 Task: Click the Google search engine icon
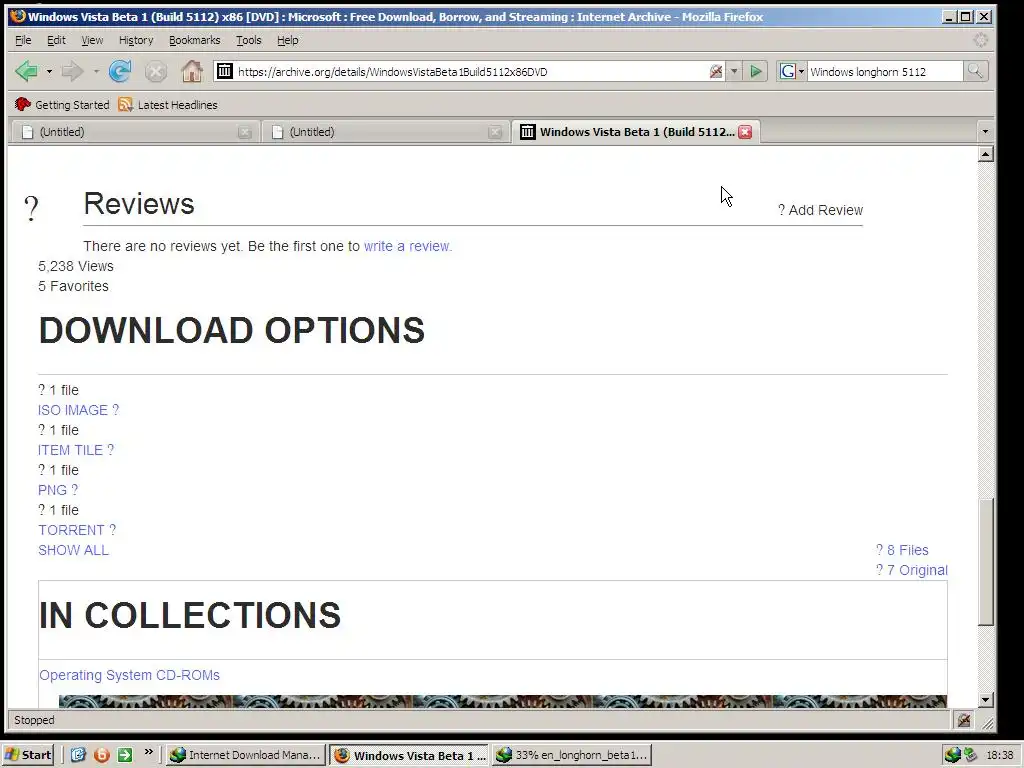pos(788,71)
